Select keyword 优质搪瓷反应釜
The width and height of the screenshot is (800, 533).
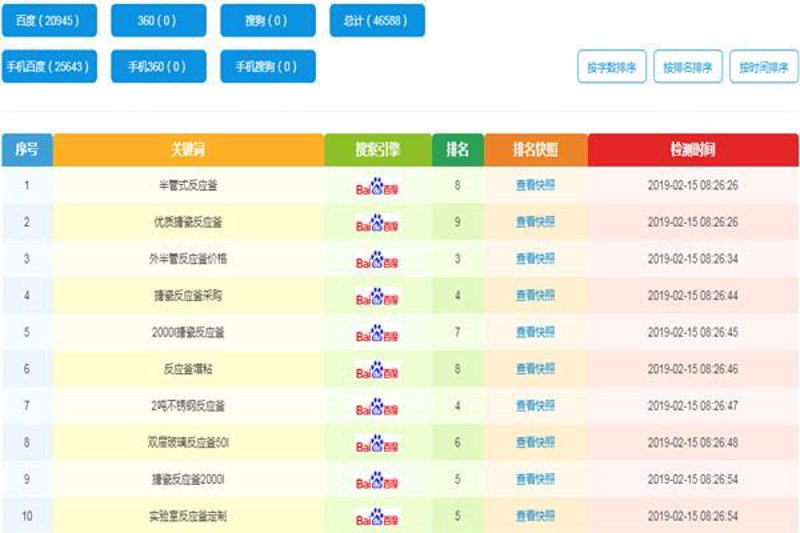[x=188, y=222]
